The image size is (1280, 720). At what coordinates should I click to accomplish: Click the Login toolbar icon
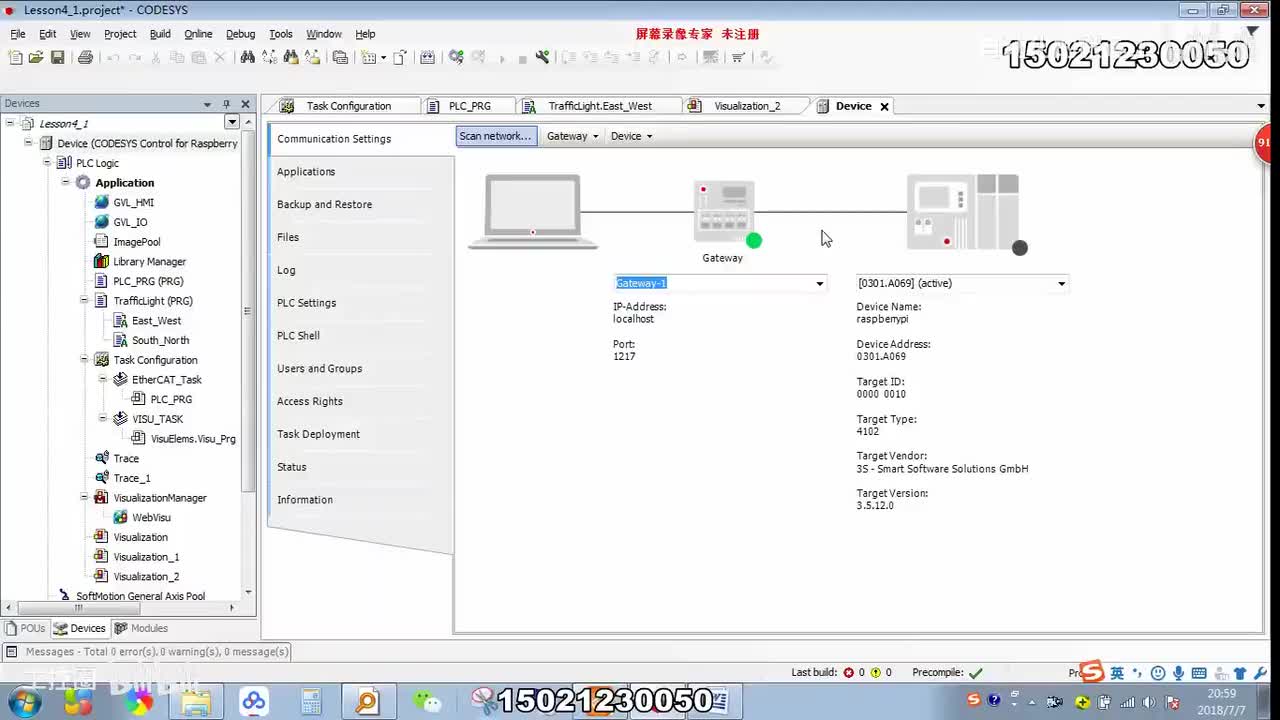456,57
